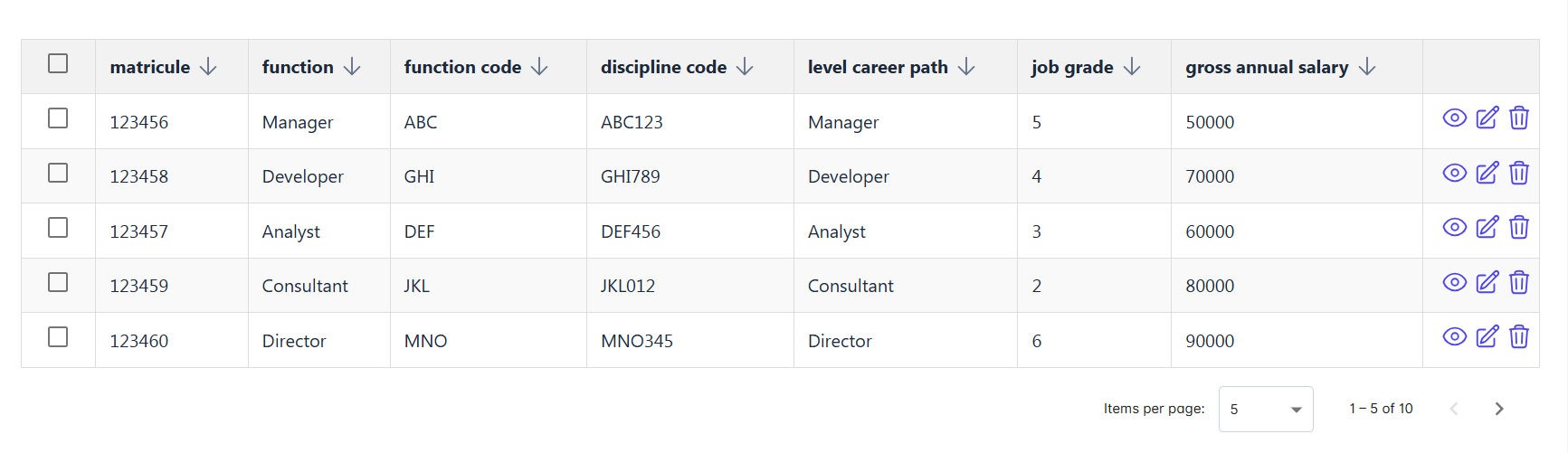Open the view icon for Consultant row

tap(1454, 282)
